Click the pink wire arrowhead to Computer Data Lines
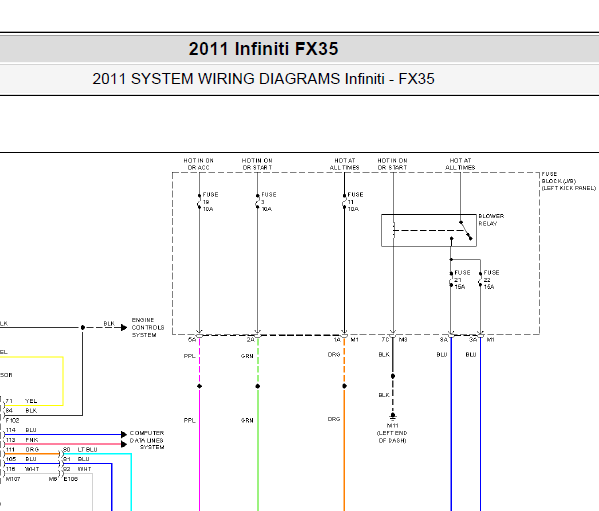The height and width of the screenshot is (511, 599). coord(124,444)
